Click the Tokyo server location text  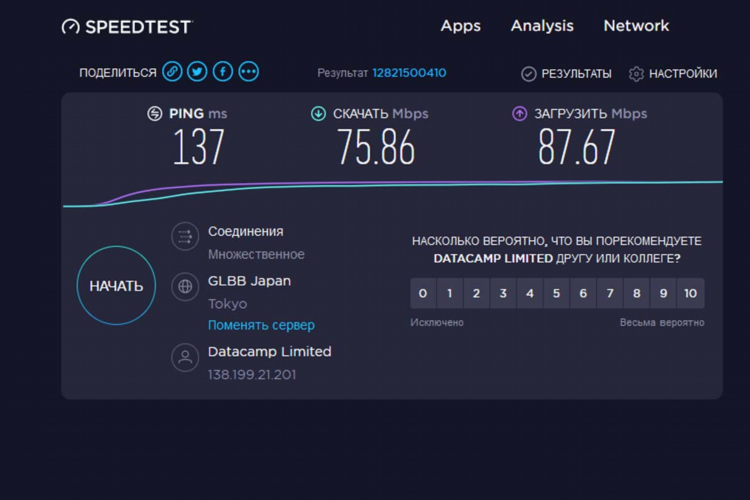click(227, 304)
